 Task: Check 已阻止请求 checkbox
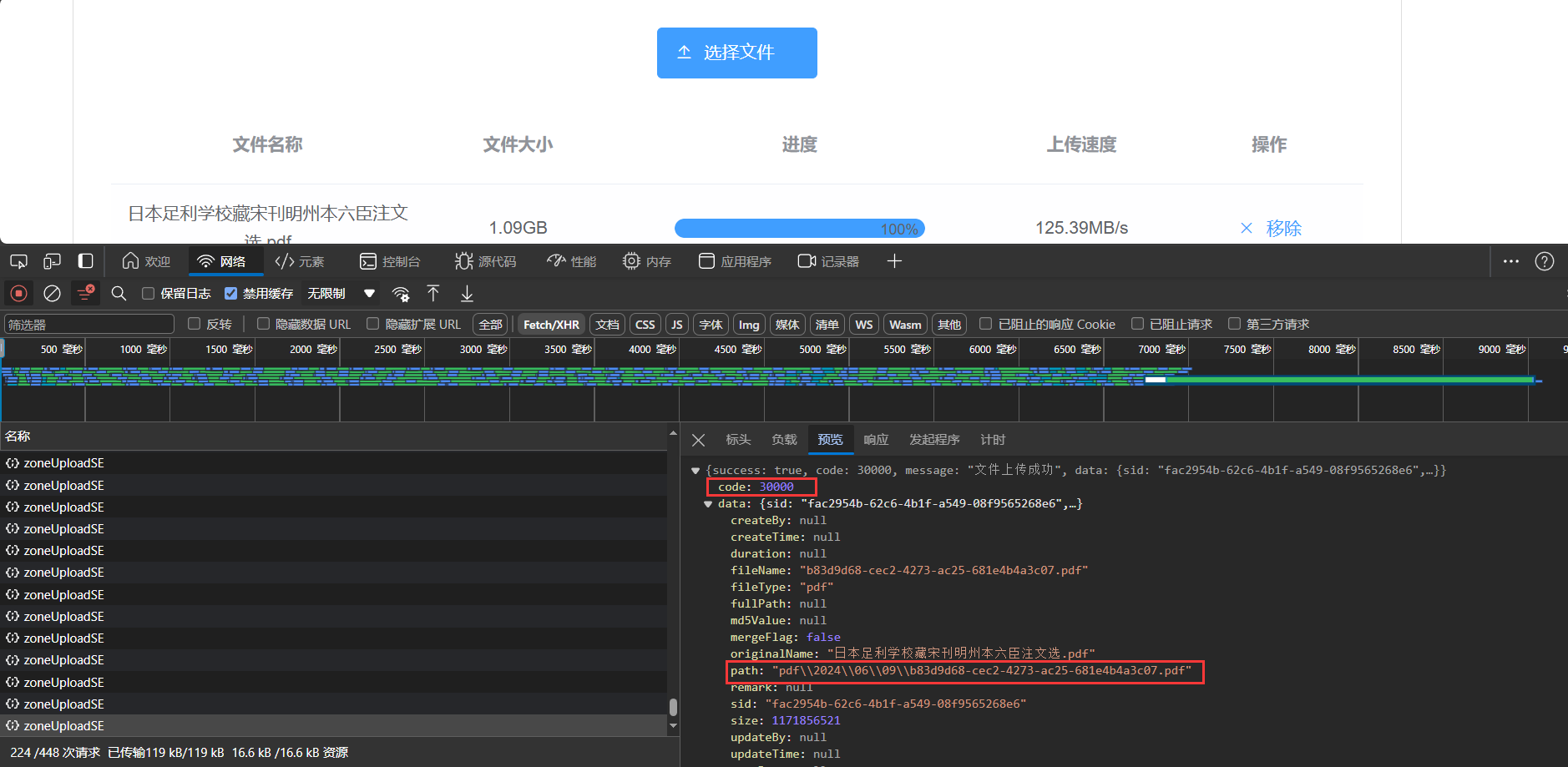1137,324
